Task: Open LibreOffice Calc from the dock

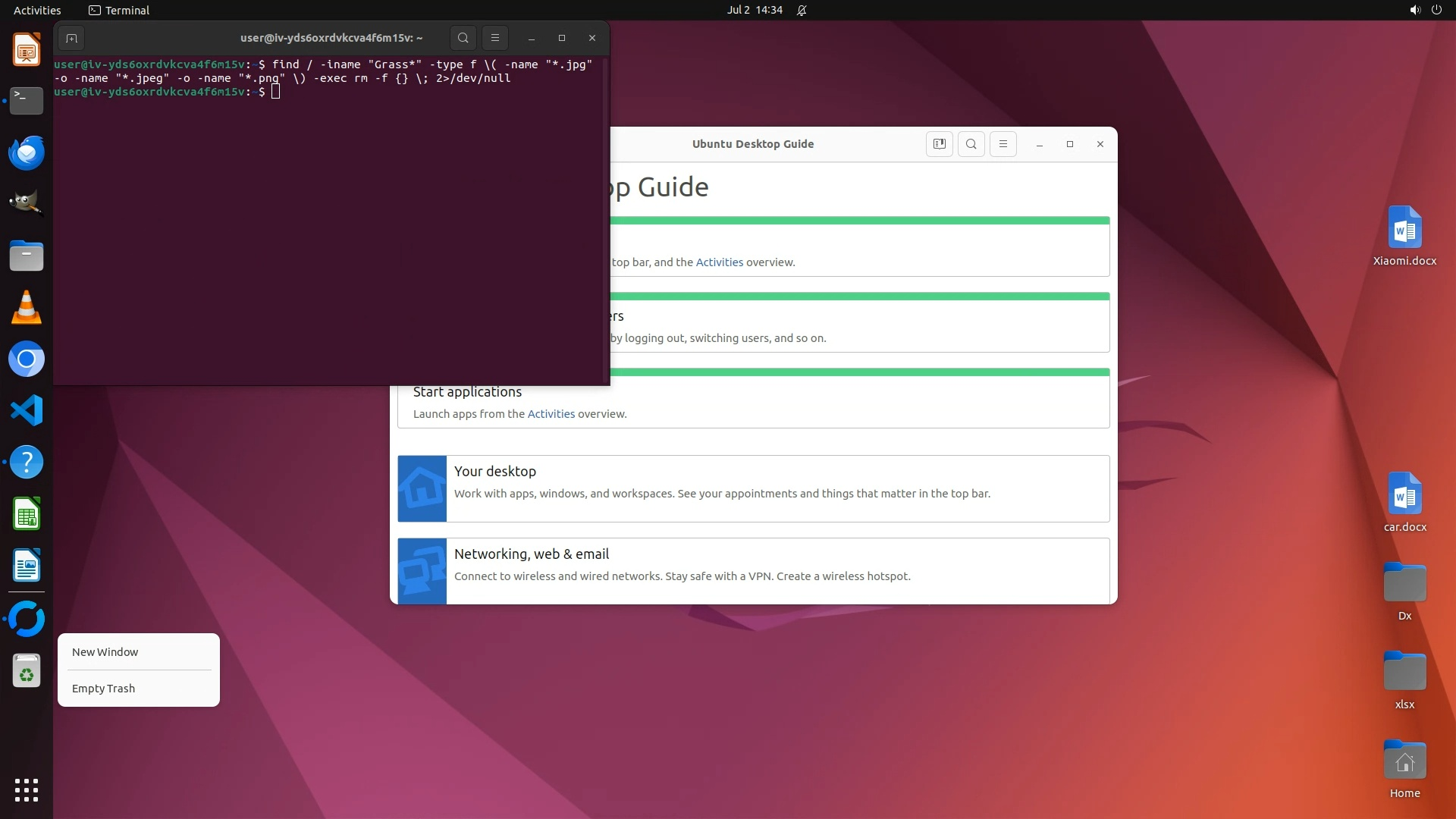Action: 27,515
